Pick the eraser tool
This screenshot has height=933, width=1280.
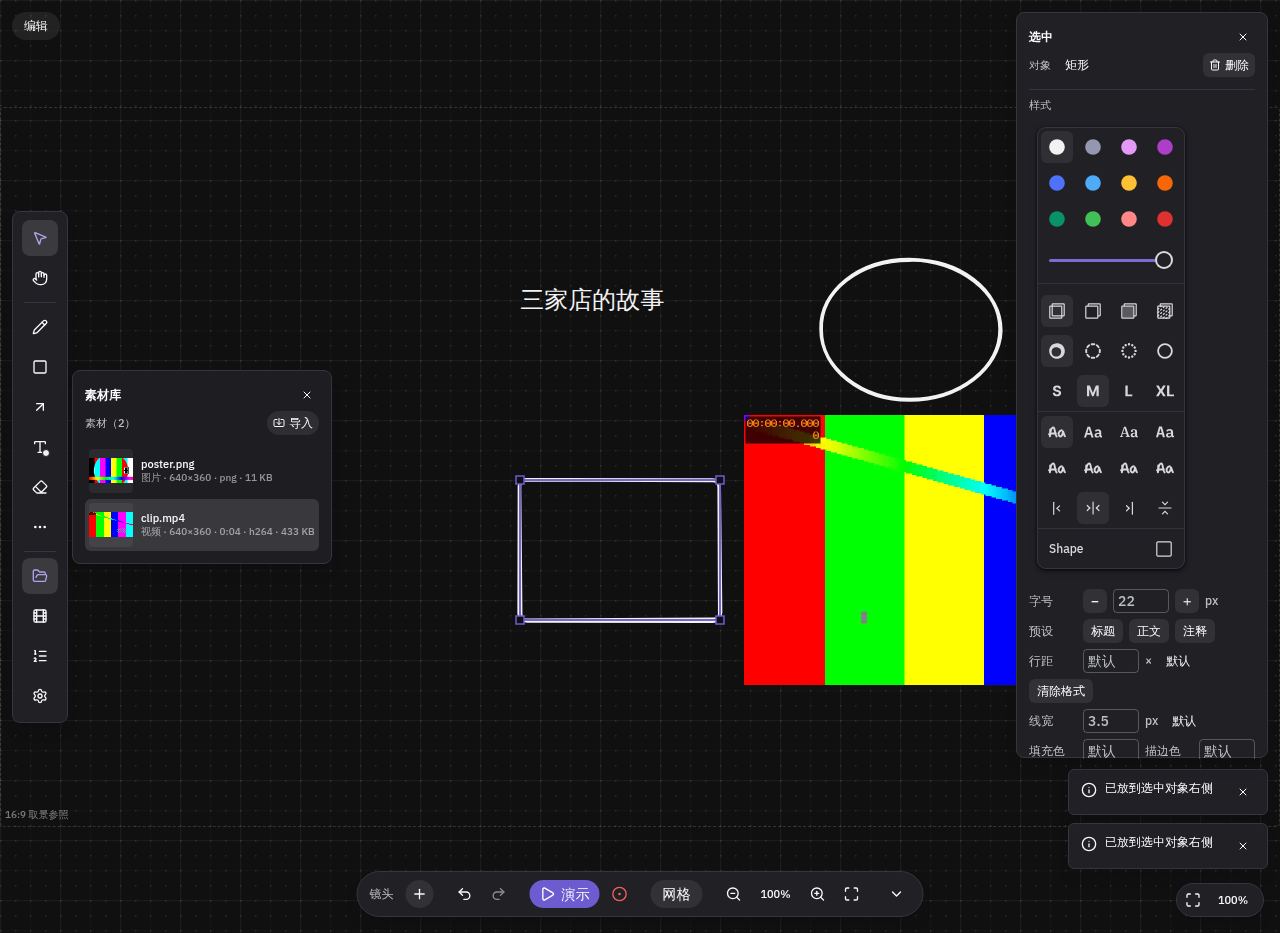pos(40,487)
